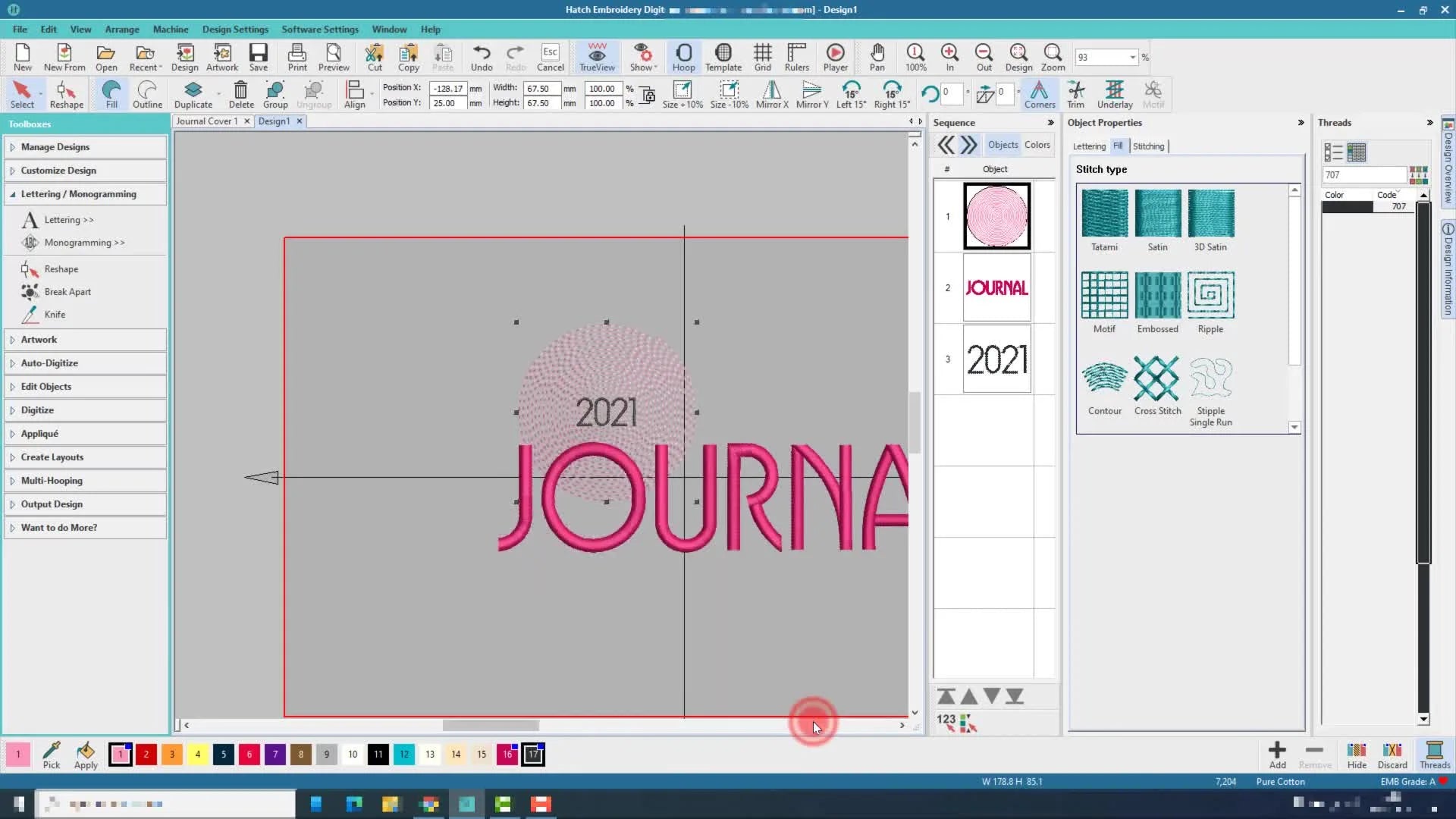Select the JOURNAL object in Sequence panel
Image resolution: width=1456 pixels, height=819 pixels.
(x=996, y=287)
